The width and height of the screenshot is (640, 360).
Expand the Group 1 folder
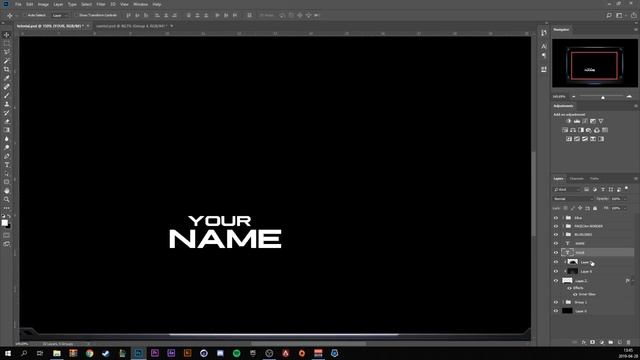click(x=563, y=302)
